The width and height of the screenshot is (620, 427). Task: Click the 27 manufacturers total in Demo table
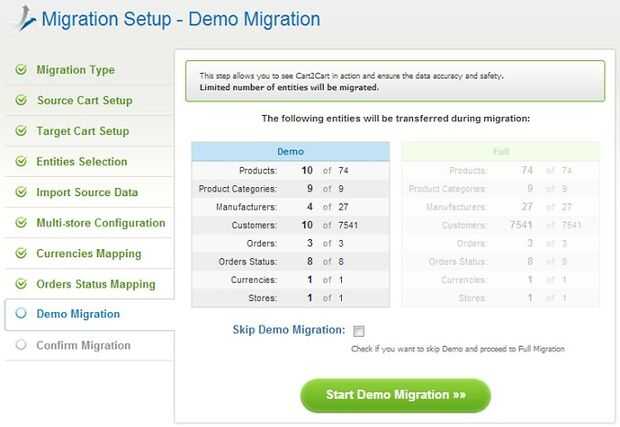pyautogui.click(x=343, y=207)
